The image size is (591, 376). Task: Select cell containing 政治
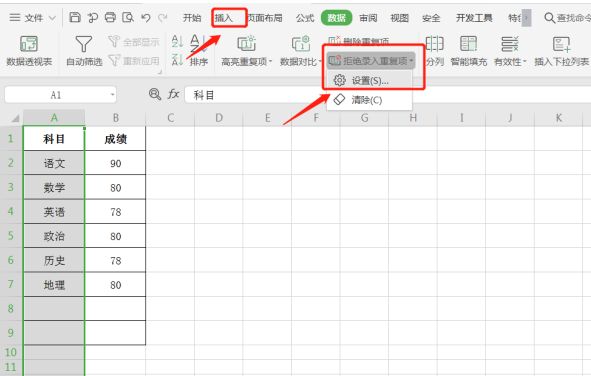point(54,235)
